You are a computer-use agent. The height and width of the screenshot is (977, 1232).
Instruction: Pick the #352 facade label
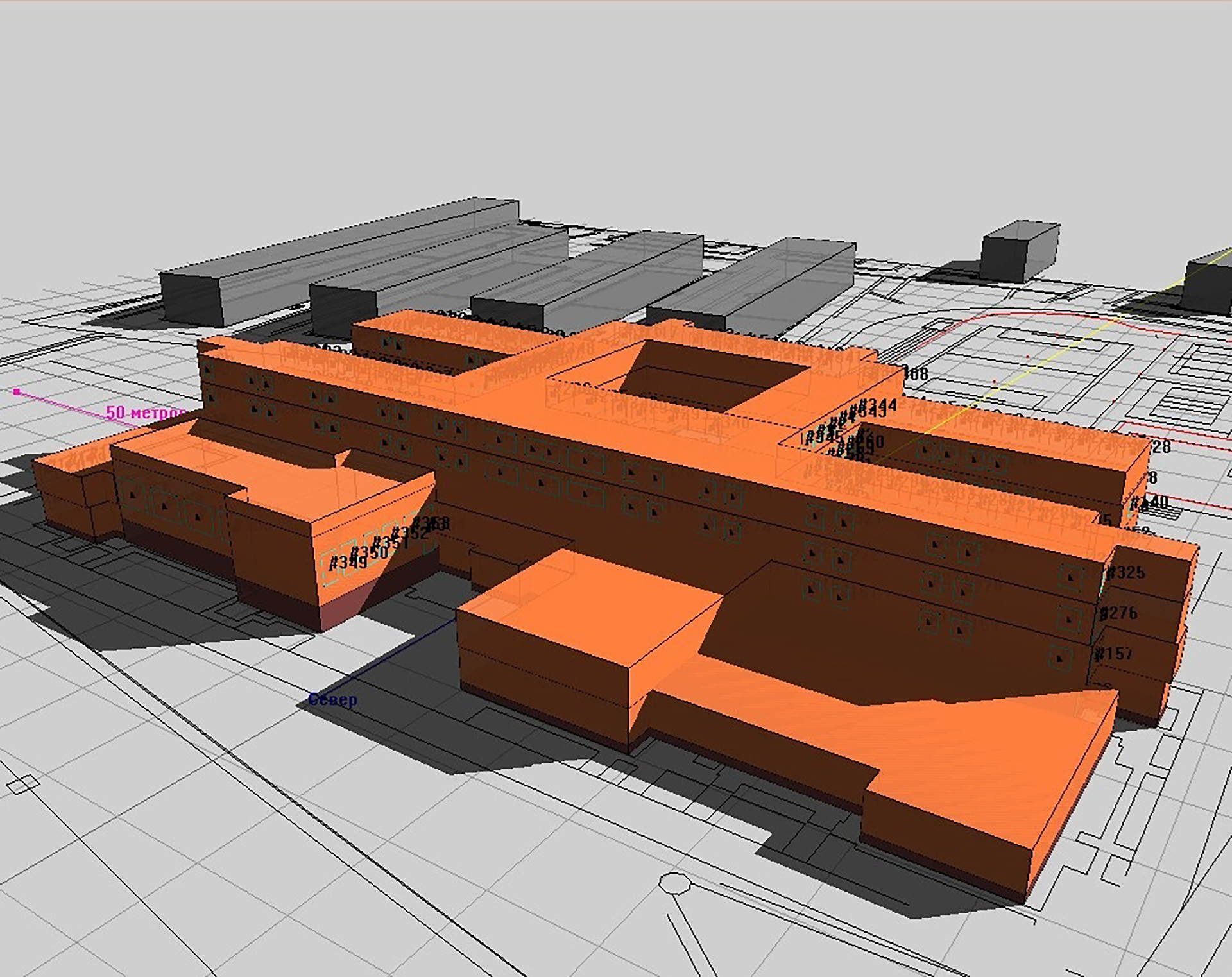pos(409,533)
